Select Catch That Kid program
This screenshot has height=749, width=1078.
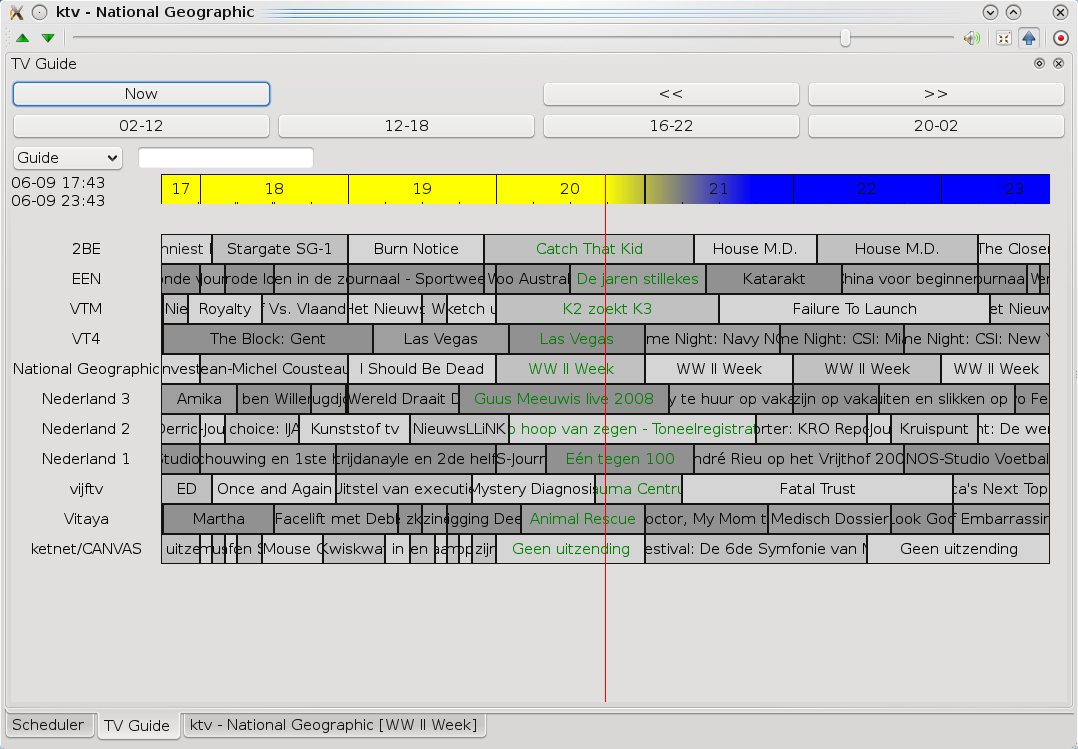(589, 249)
